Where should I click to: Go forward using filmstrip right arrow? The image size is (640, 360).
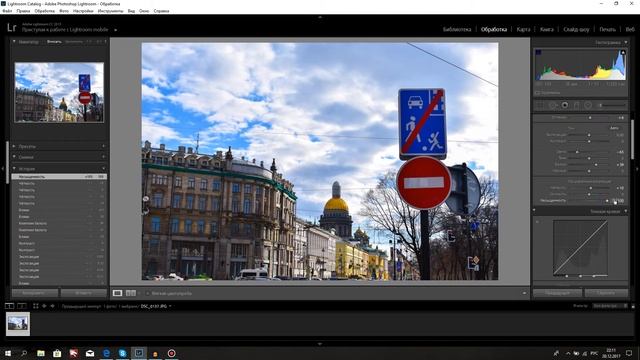point(52,306)
